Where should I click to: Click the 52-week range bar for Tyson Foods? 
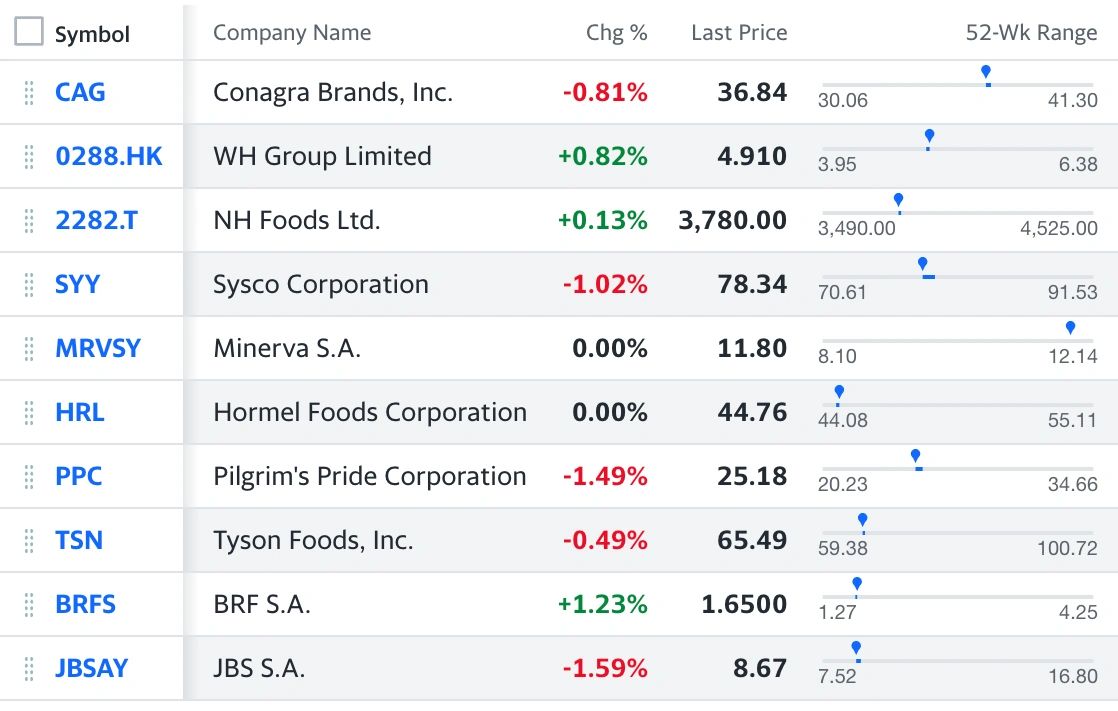click(958, 533)
